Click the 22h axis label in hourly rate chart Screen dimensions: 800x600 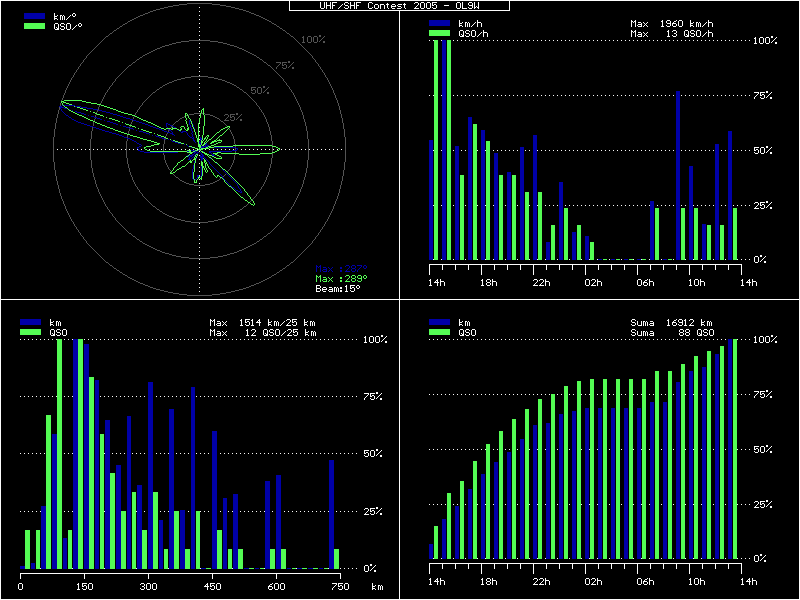point(541,283)
